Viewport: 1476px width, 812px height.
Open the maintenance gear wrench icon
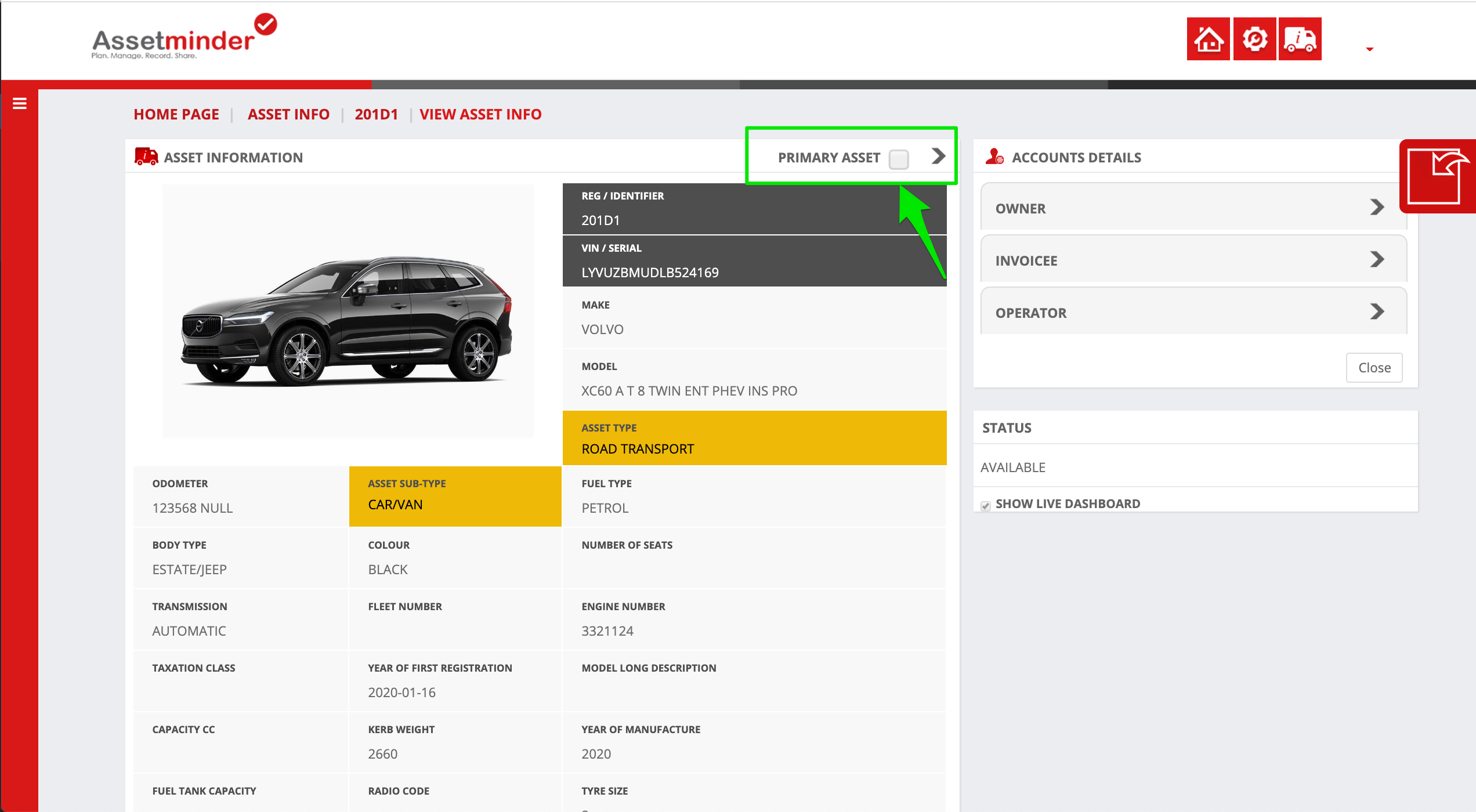click(x=1254, y=39)
